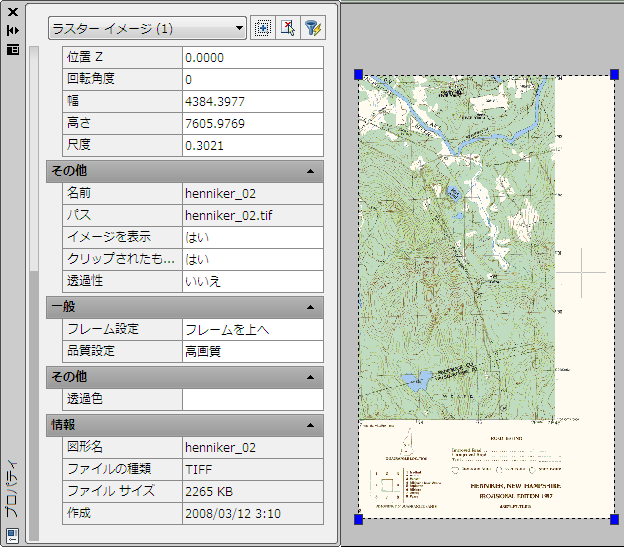Screen dimensions: 624x547
Task: Click the small palette icon below プロパティ label
Action: (12, 535)
